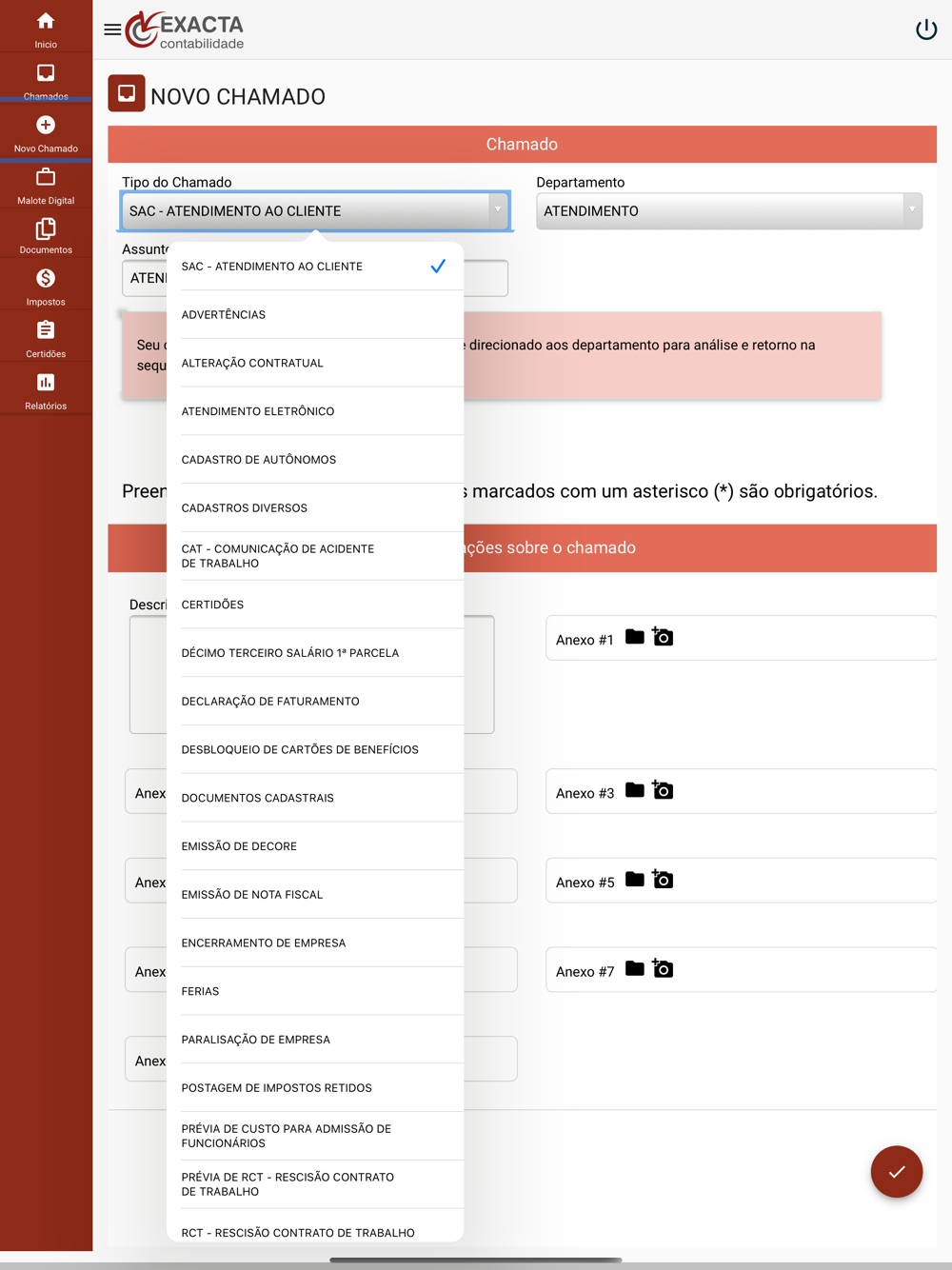This screenshot has height=1270, width=952.
Task: Select RCT - RESCISÃO CONTRATO DE TRABALHO
Action: click(315, 1226)
